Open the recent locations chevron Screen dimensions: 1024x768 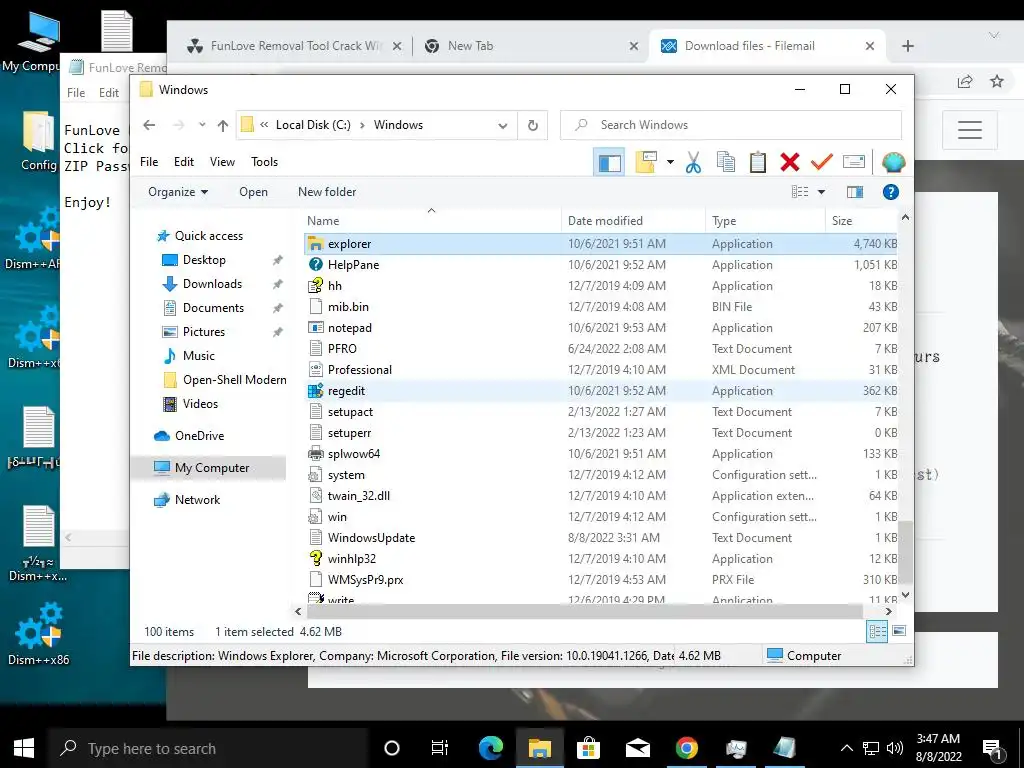click(x=202, y=125)
